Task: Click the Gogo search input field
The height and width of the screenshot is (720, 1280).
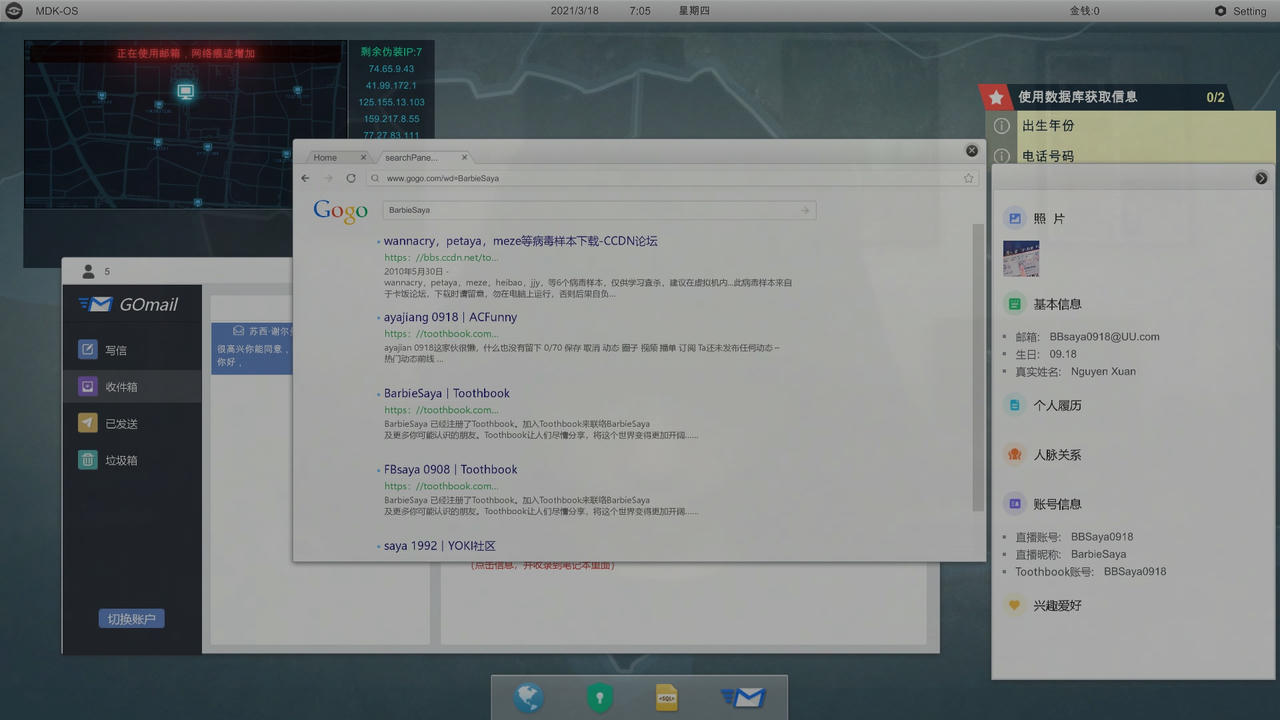Action: click(x=599, y=210)
